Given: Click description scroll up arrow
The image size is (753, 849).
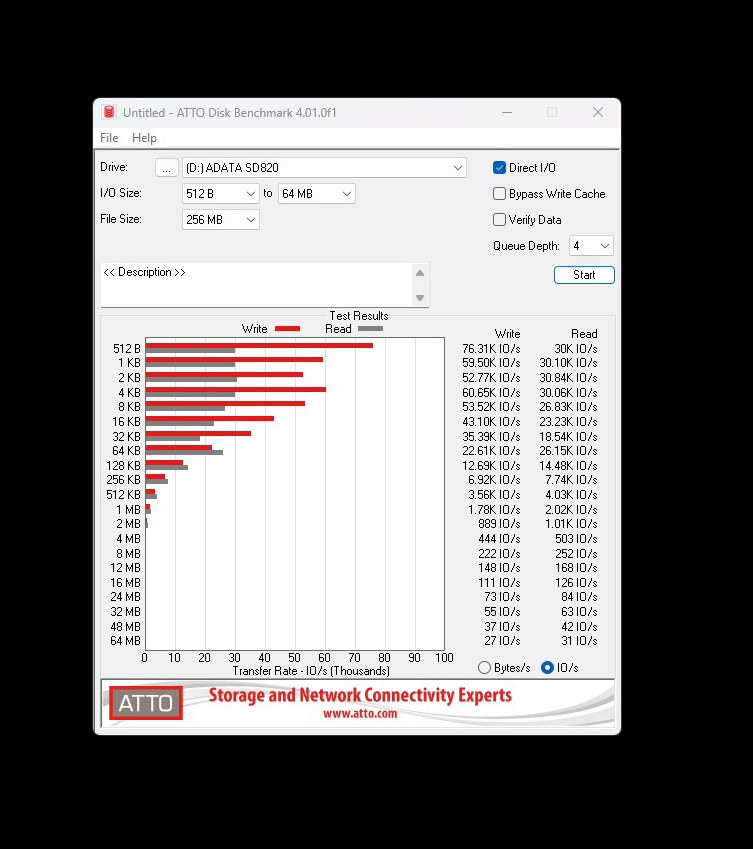Looking at the screenshot, I should click(x=420, y=273).
